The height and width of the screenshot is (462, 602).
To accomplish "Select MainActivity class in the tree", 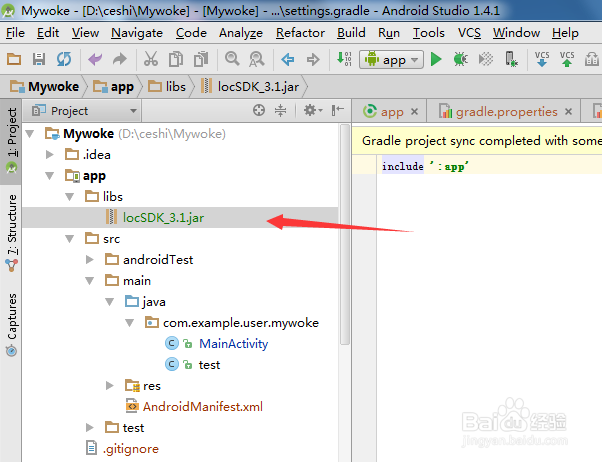I will click(x=233, y=344).
